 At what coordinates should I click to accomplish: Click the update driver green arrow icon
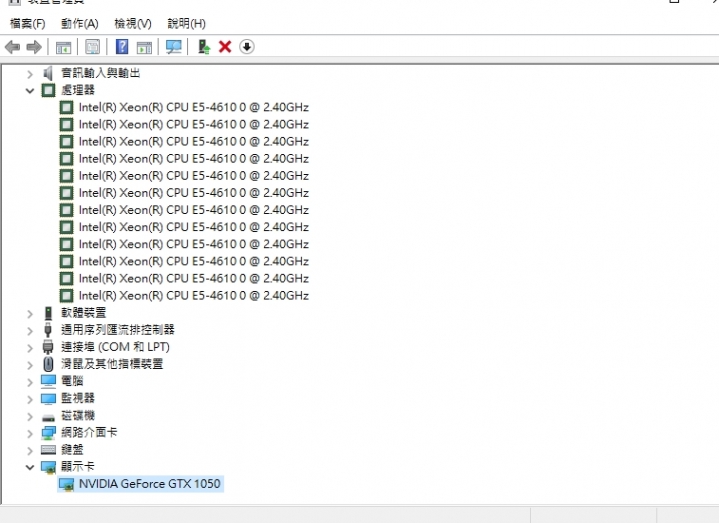tap(203, 47)
